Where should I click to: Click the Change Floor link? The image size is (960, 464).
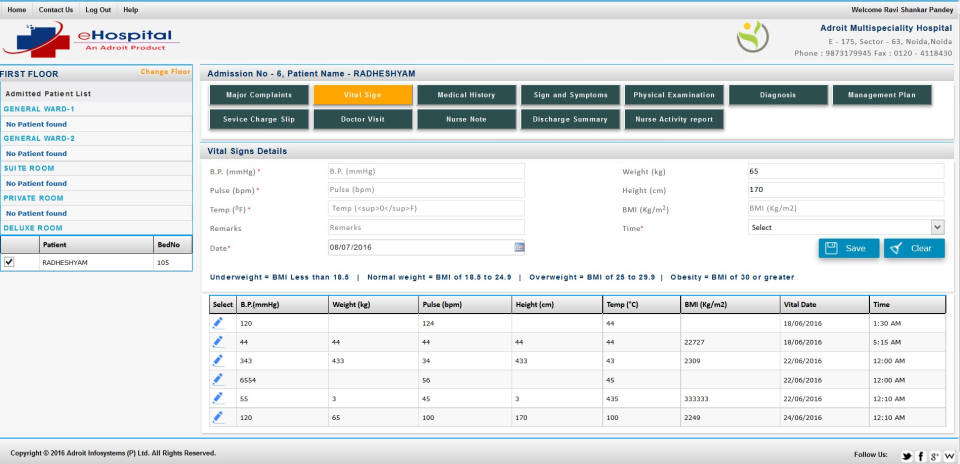pos(165,72)
